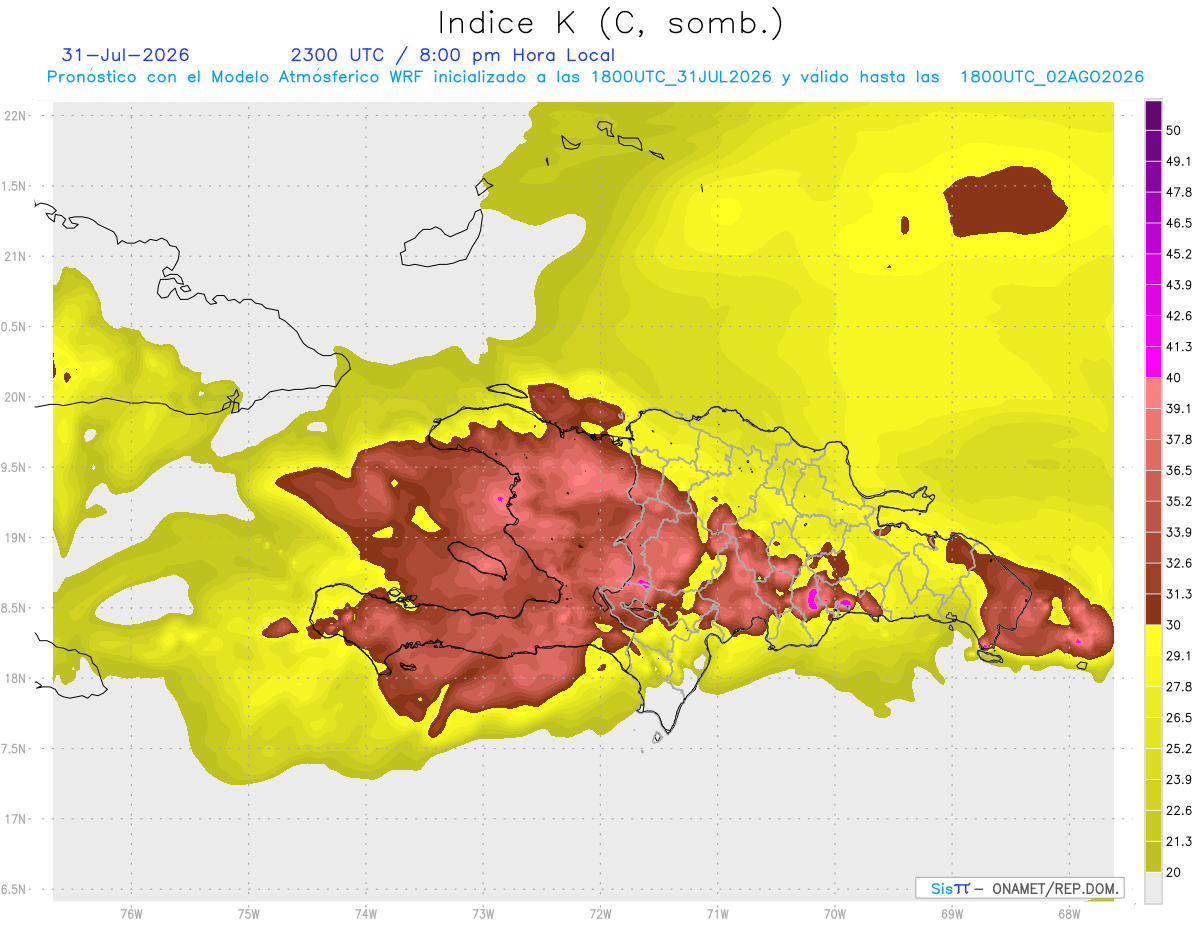
Task: Click the title "Indice K (C, somb.)"
Action: pos(610,23)
